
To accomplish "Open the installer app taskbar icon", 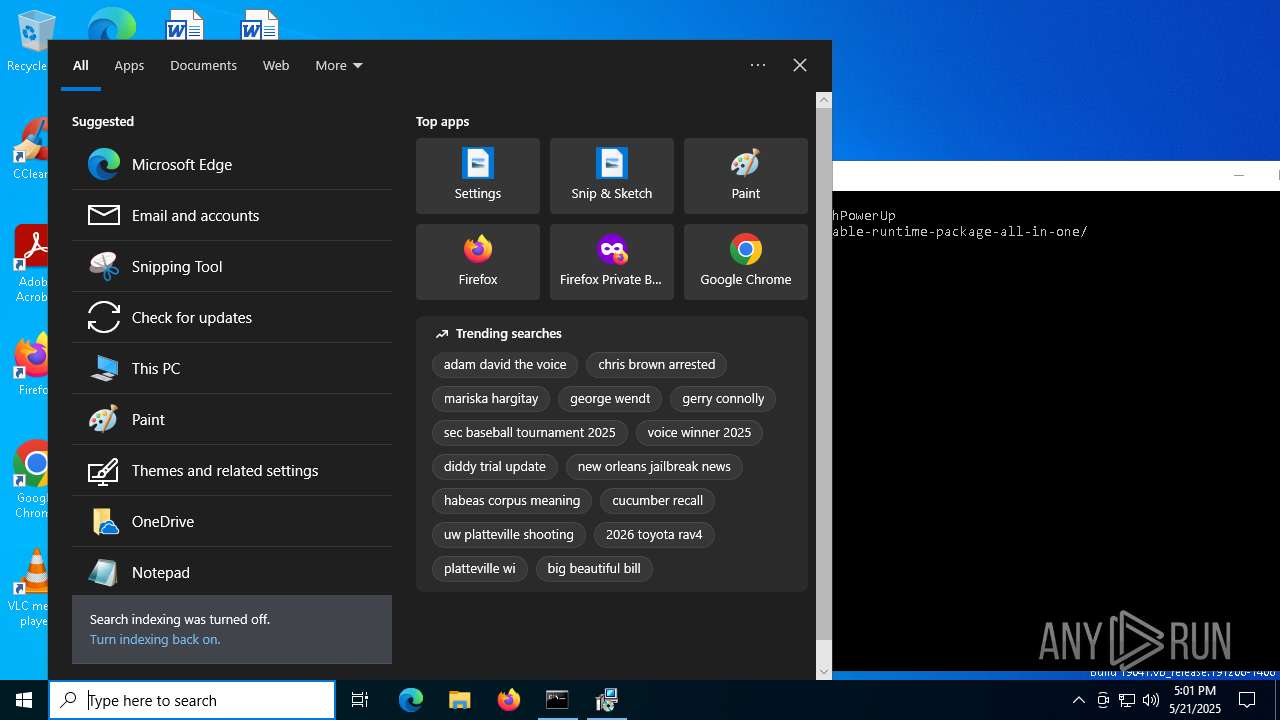I will [606, 700].
